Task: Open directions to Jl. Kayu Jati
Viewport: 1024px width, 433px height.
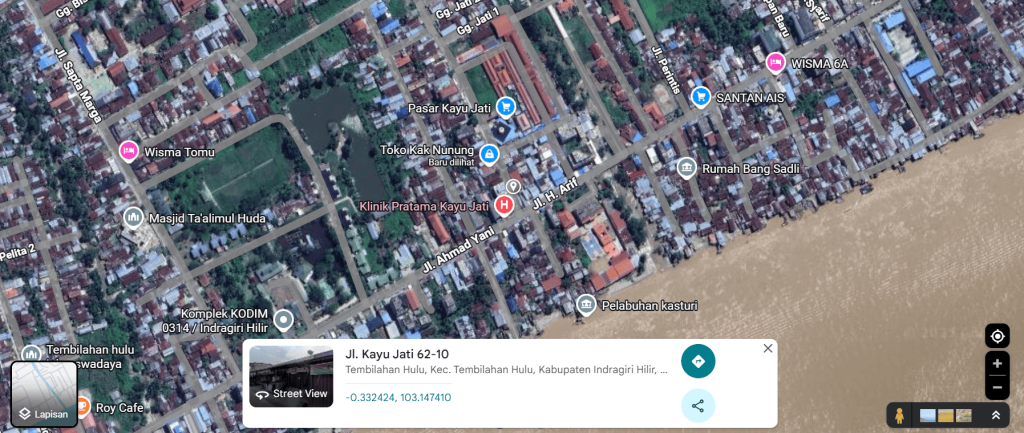Action: click(698, 361)
